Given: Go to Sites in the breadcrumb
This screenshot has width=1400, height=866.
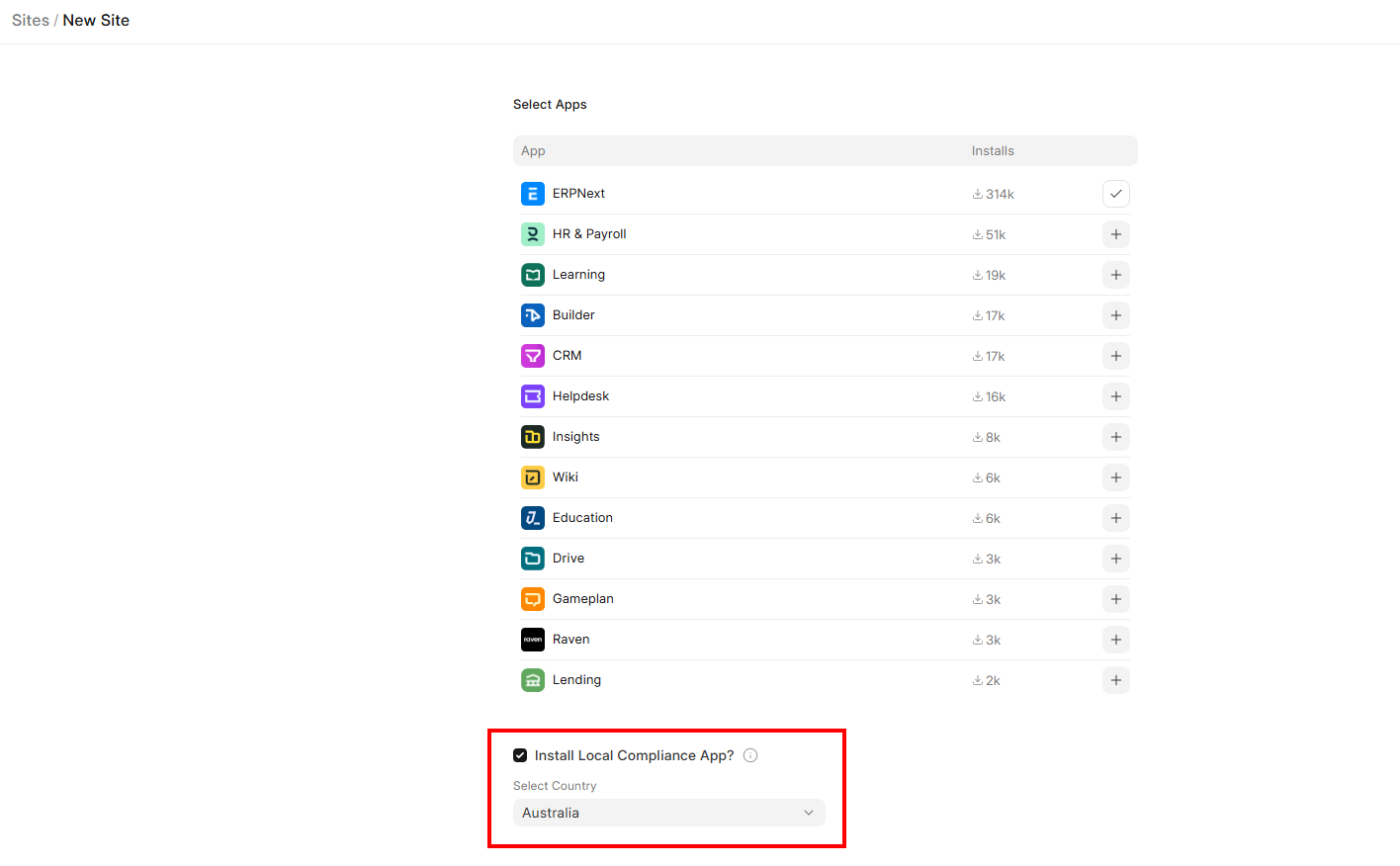Looking at the screenshot, I should coord(30,21).
